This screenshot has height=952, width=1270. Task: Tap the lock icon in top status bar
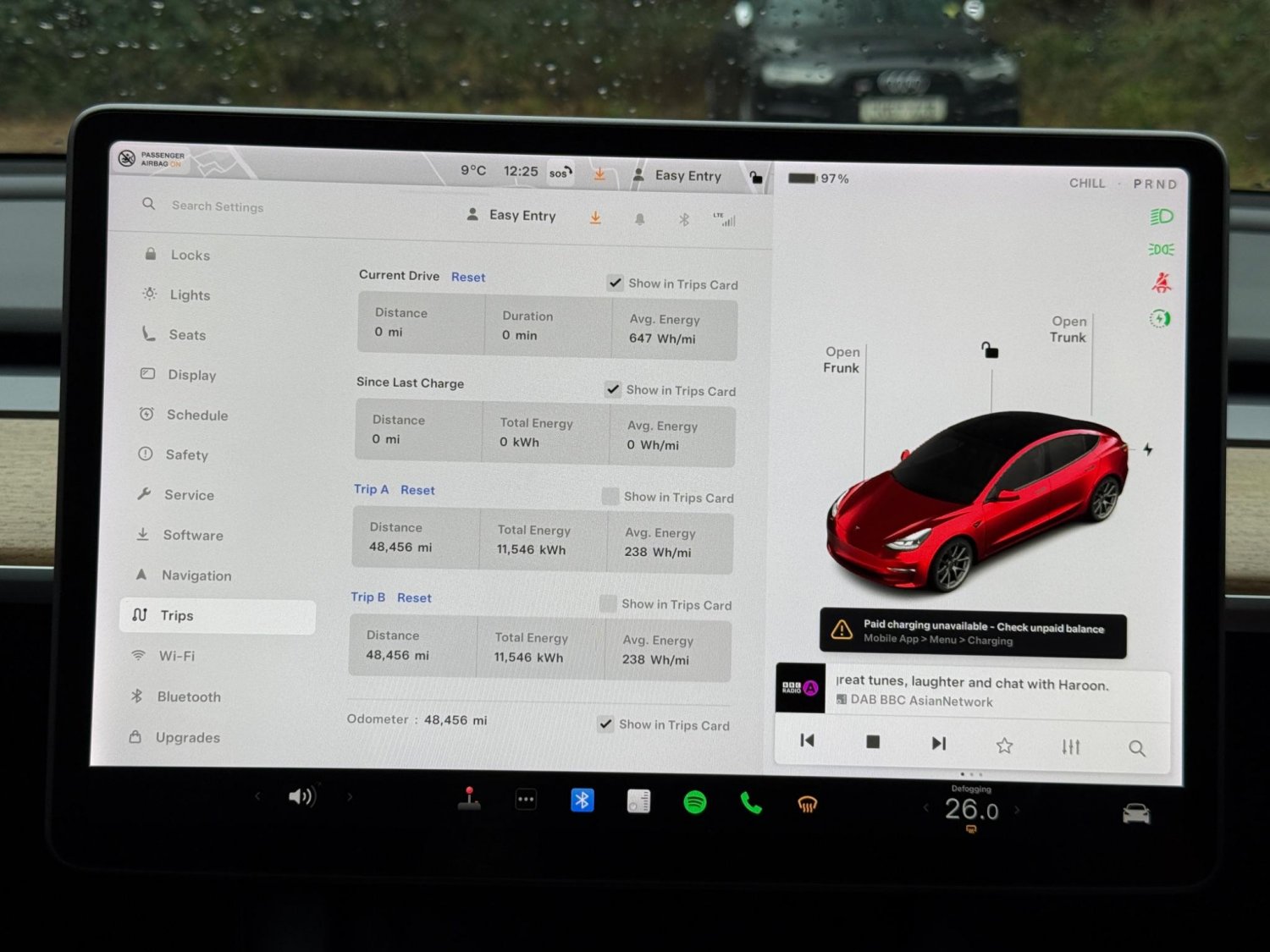(x=756, y=177)
